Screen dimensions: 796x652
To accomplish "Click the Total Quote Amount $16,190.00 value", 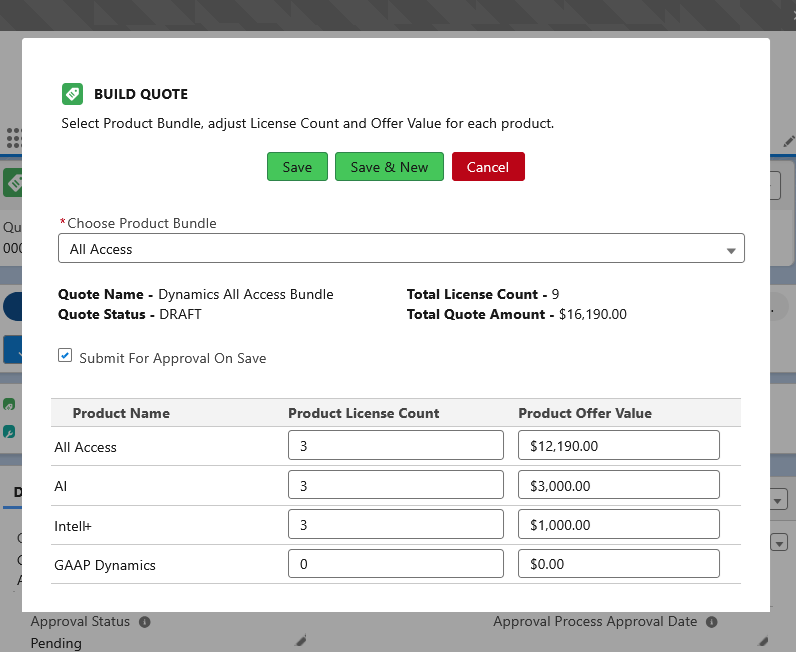I will (x=593, y=314).
